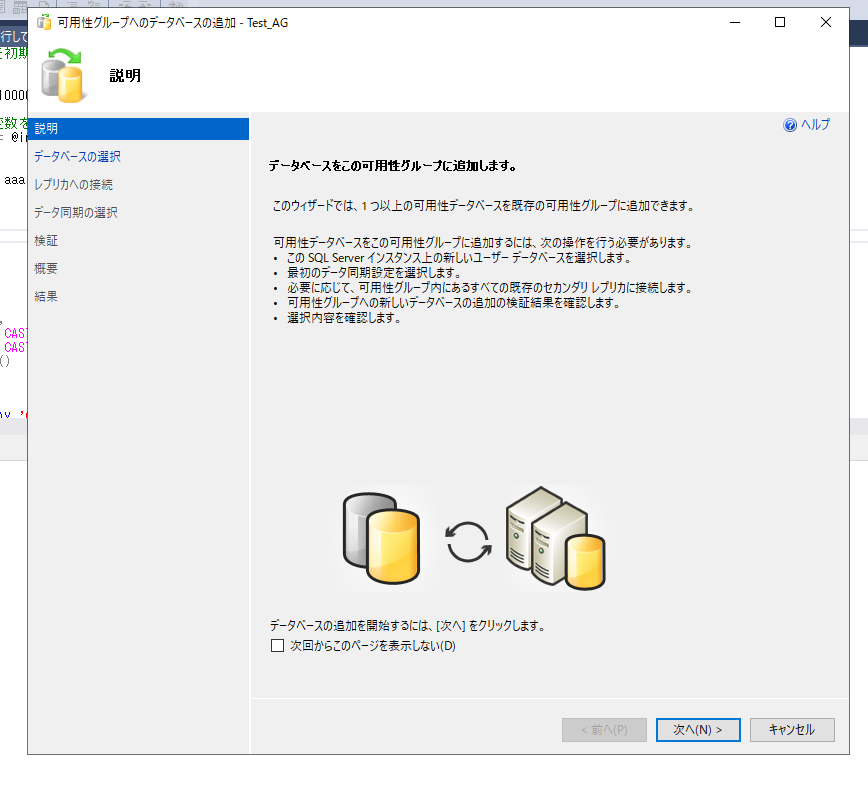Click the disabled < 前へ(P) button
Screen dimensions: 868x785
604,730
